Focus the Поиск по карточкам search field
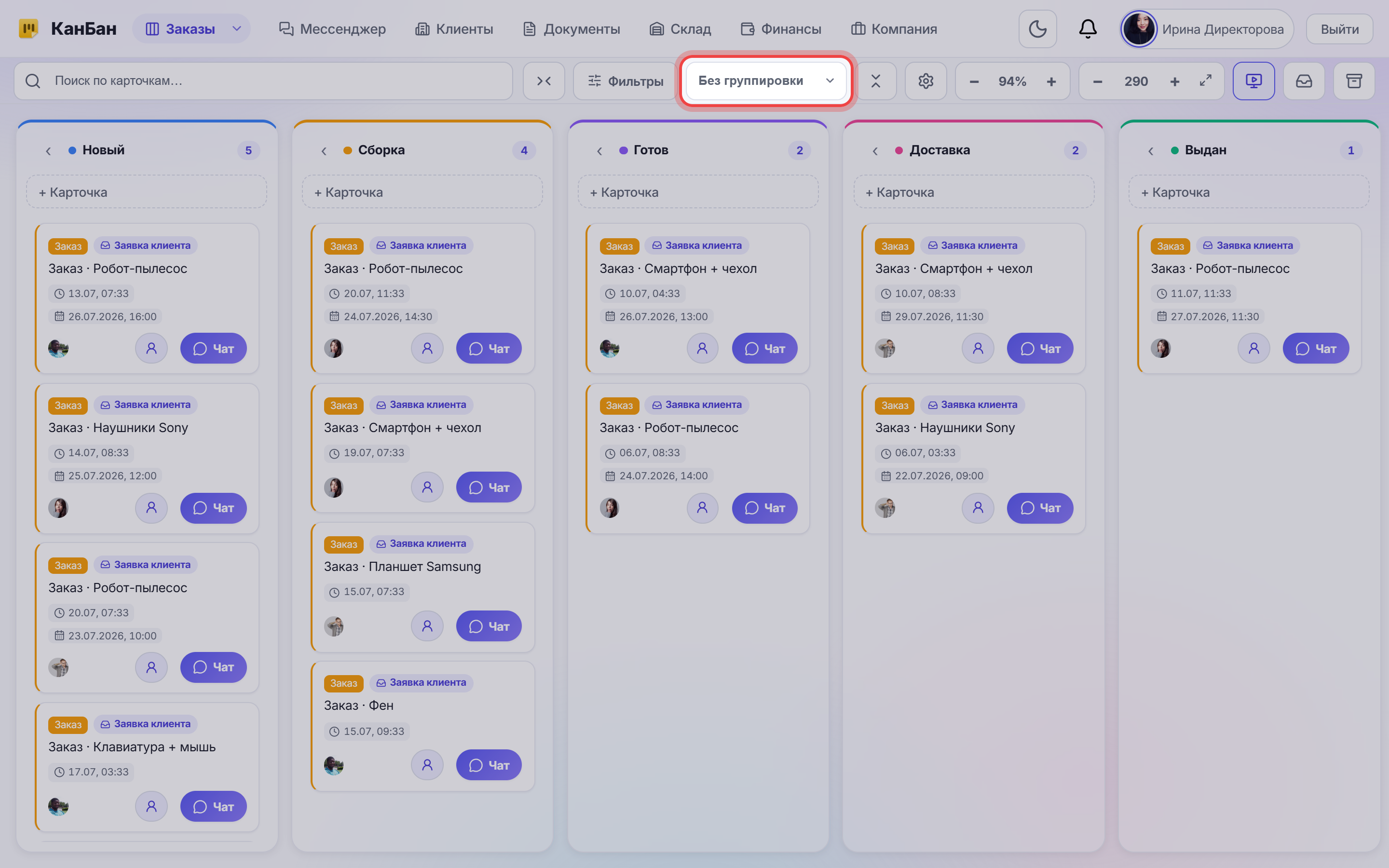This screenshot has height=868, width=1389. (x=263, y=81)
